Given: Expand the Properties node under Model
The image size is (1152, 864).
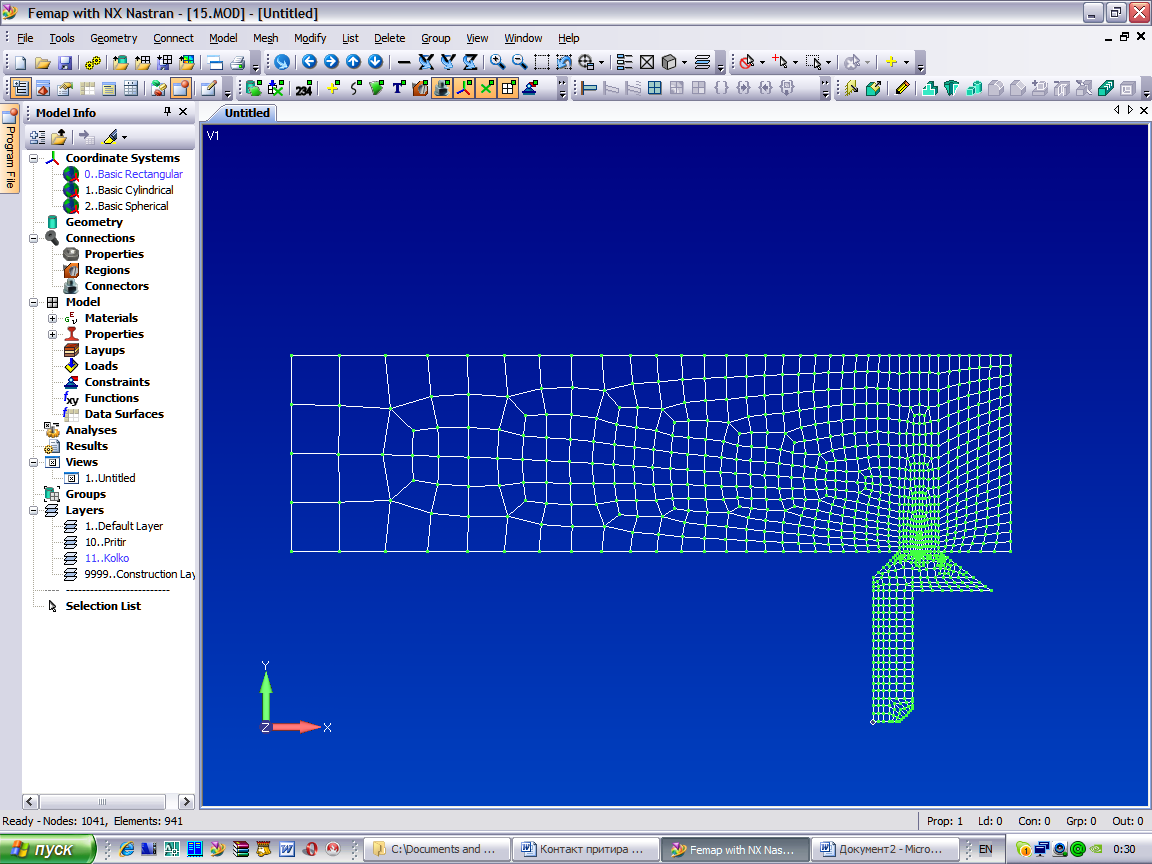Looking at the screenshot, I should (53, 334).
